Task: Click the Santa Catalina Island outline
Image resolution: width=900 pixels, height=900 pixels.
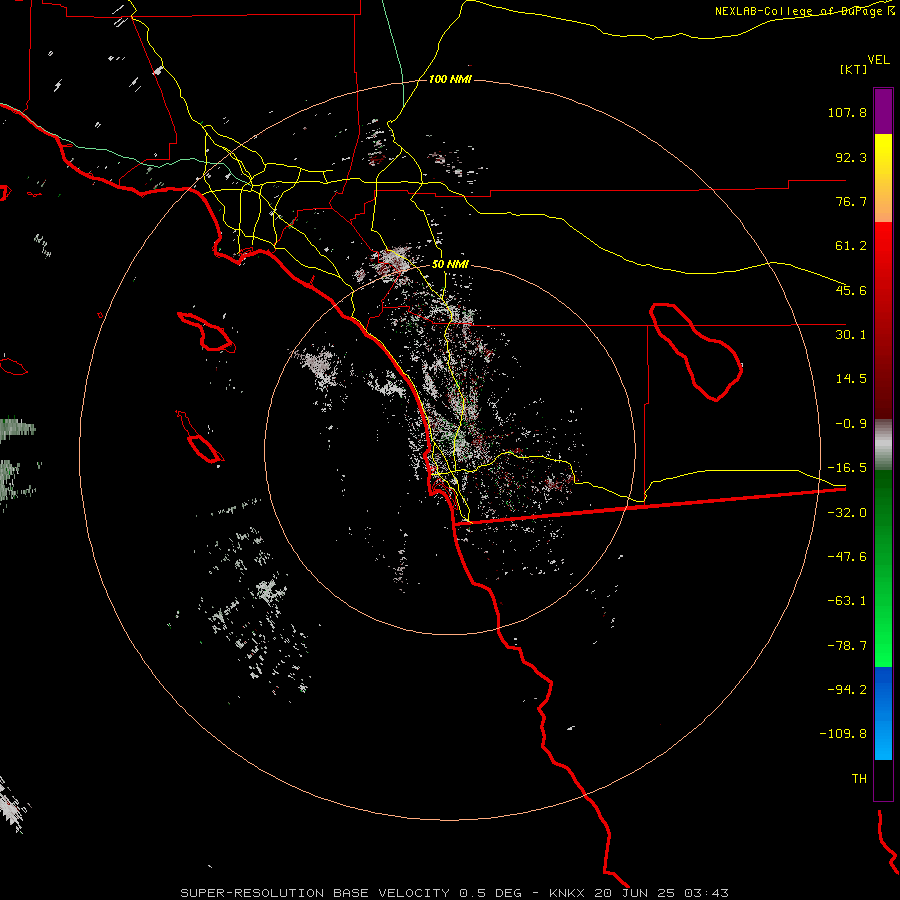Action: coord(207,332)
